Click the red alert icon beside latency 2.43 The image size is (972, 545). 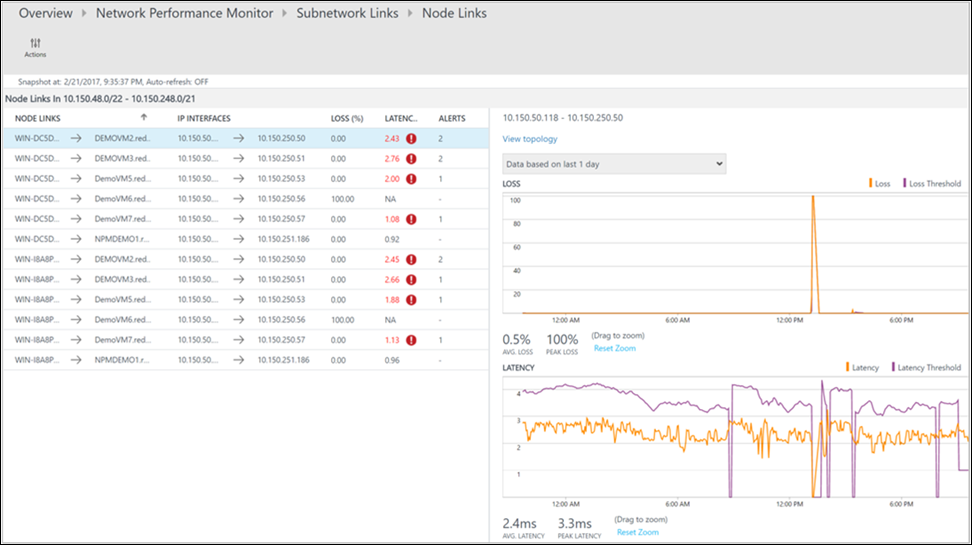(x=411, y=138)
